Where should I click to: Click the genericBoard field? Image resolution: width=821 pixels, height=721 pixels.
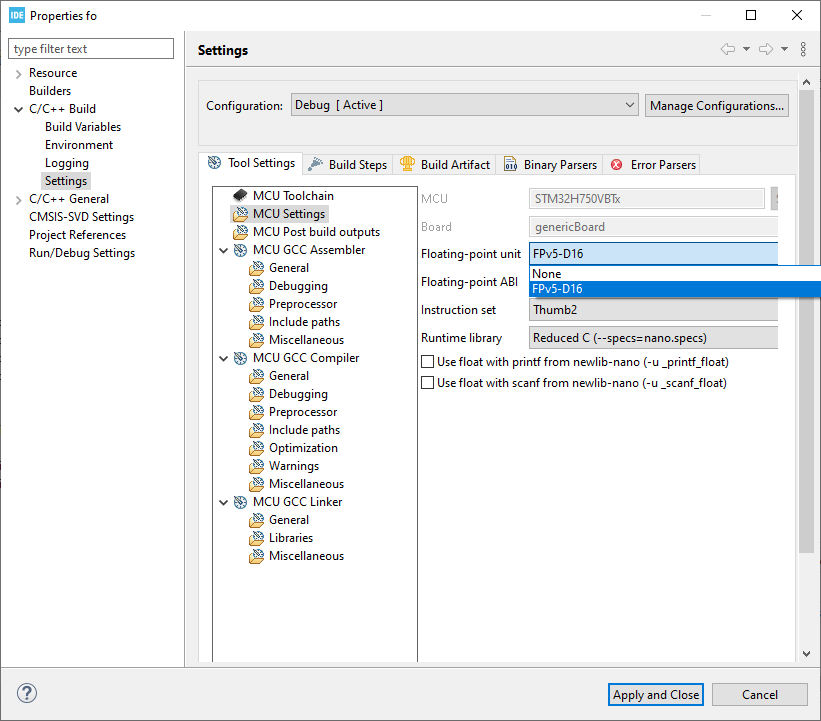click(653, 227)
